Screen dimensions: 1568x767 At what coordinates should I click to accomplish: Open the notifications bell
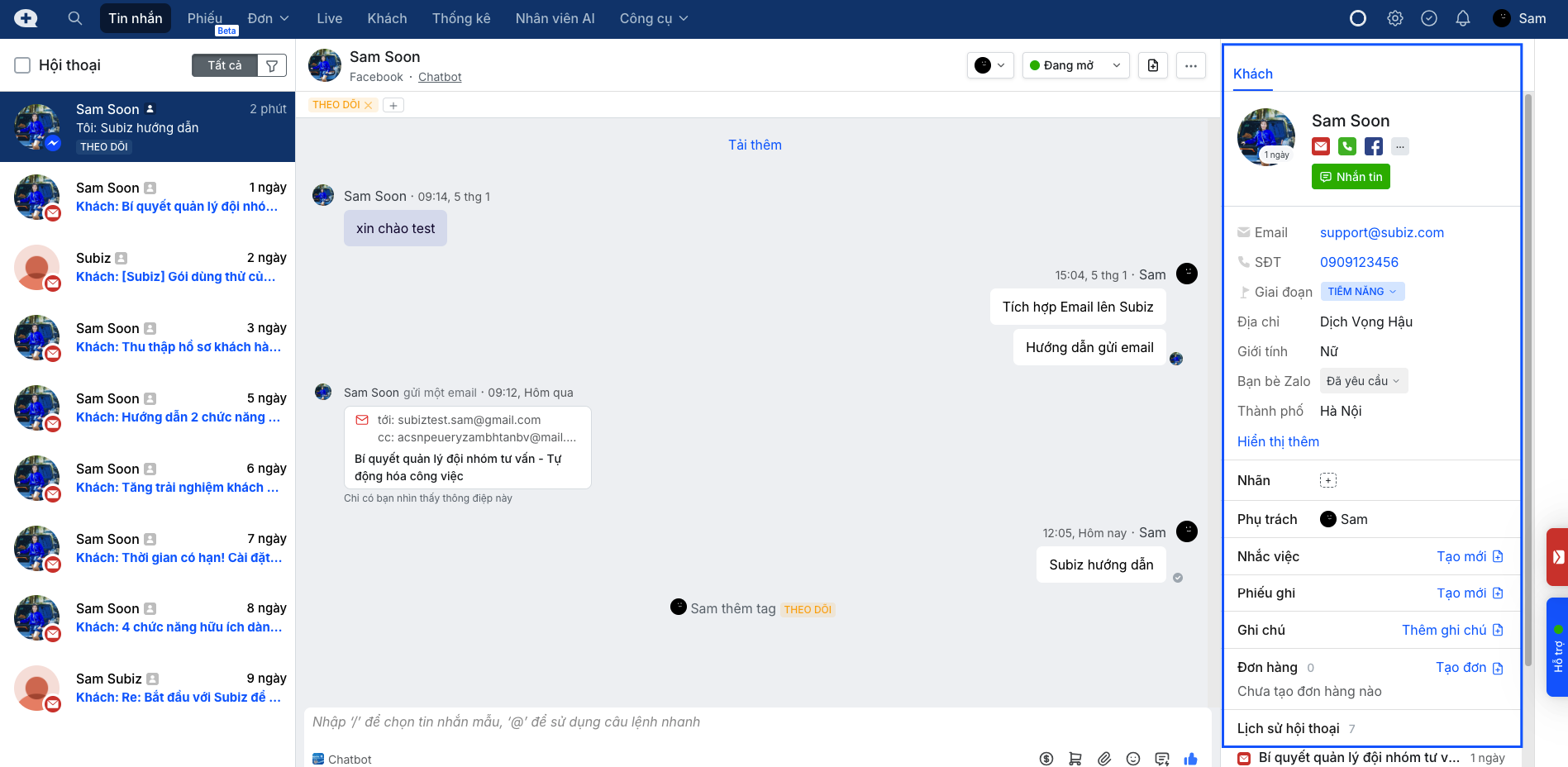coord(1462,18)
